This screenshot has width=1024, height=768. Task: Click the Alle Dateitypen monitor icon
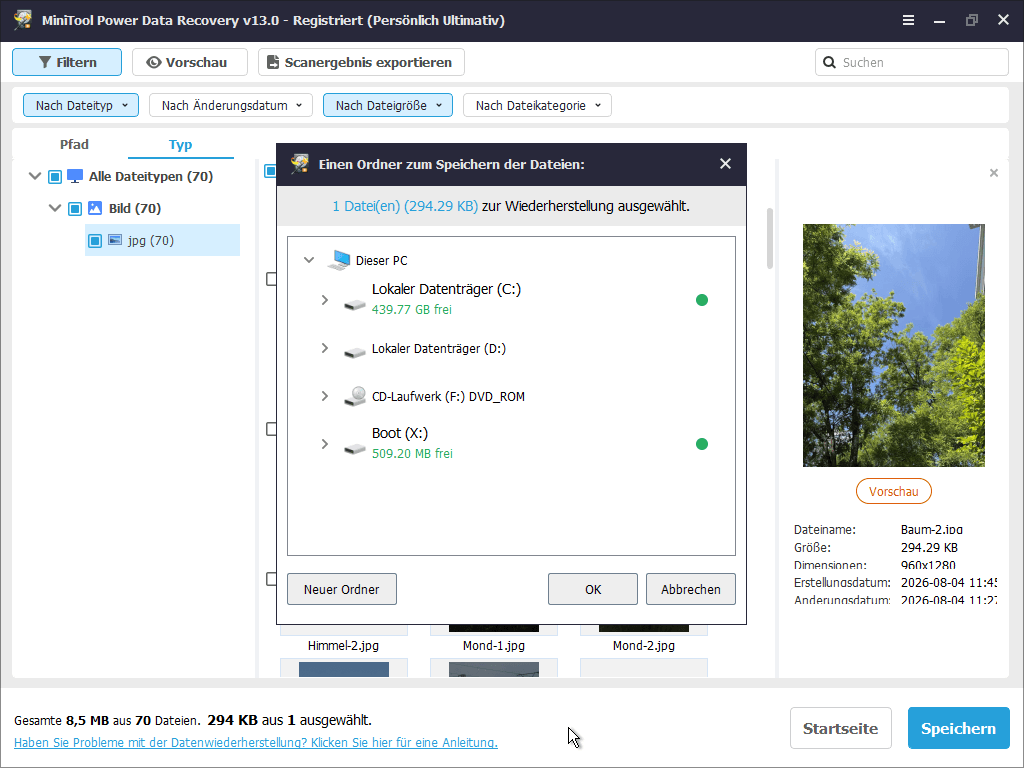[75, 176]
